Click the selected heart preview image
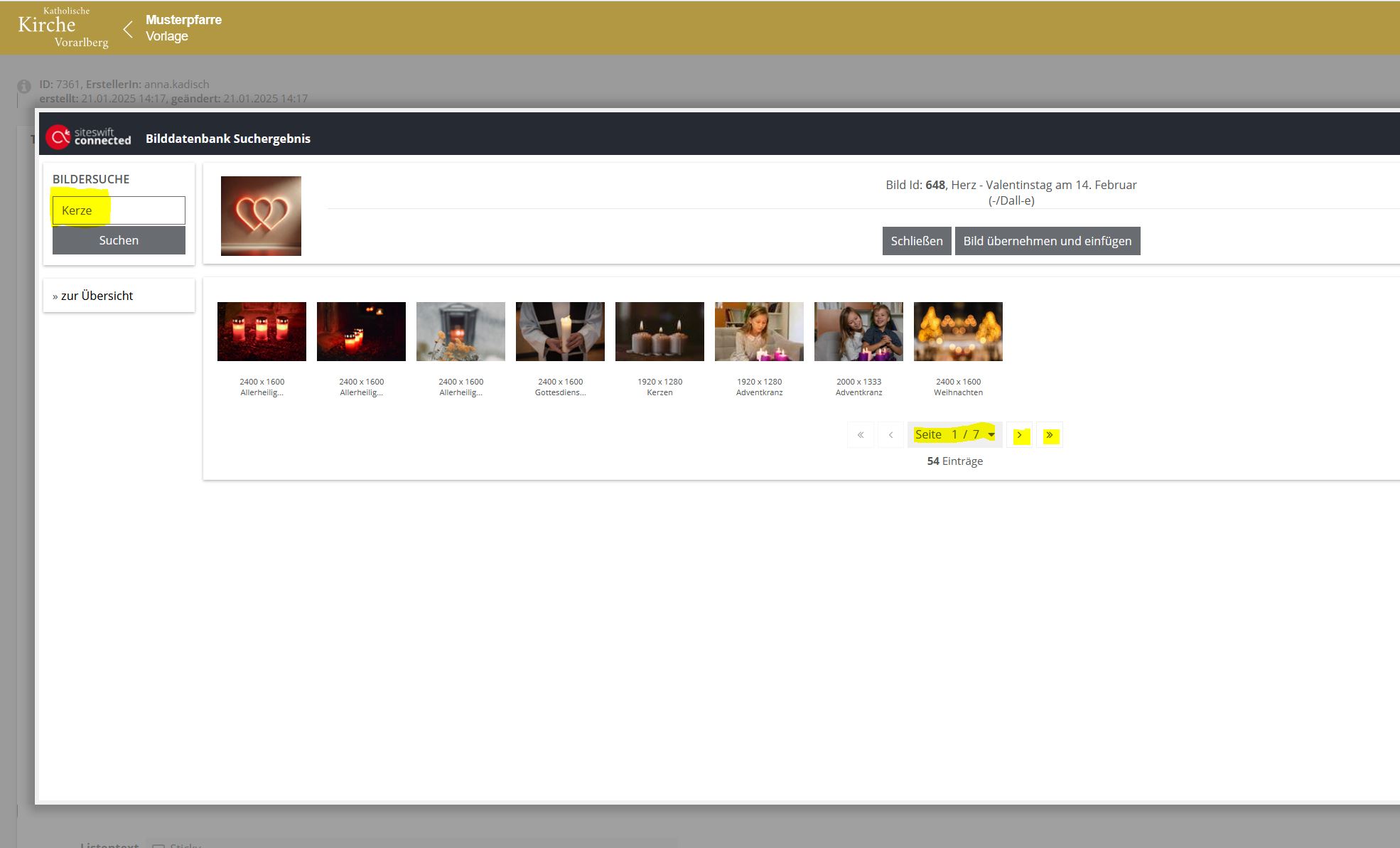The height and width of the screenshot is (848, 1400). click(x=261, y=216)
